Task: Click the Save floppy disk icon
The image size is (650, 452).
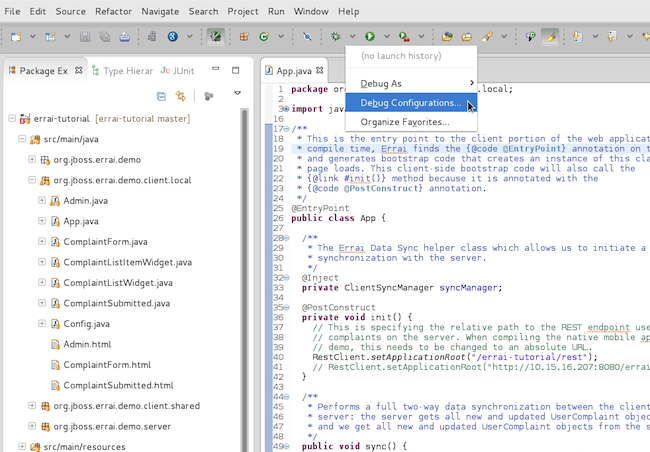Action: [85, 36]
